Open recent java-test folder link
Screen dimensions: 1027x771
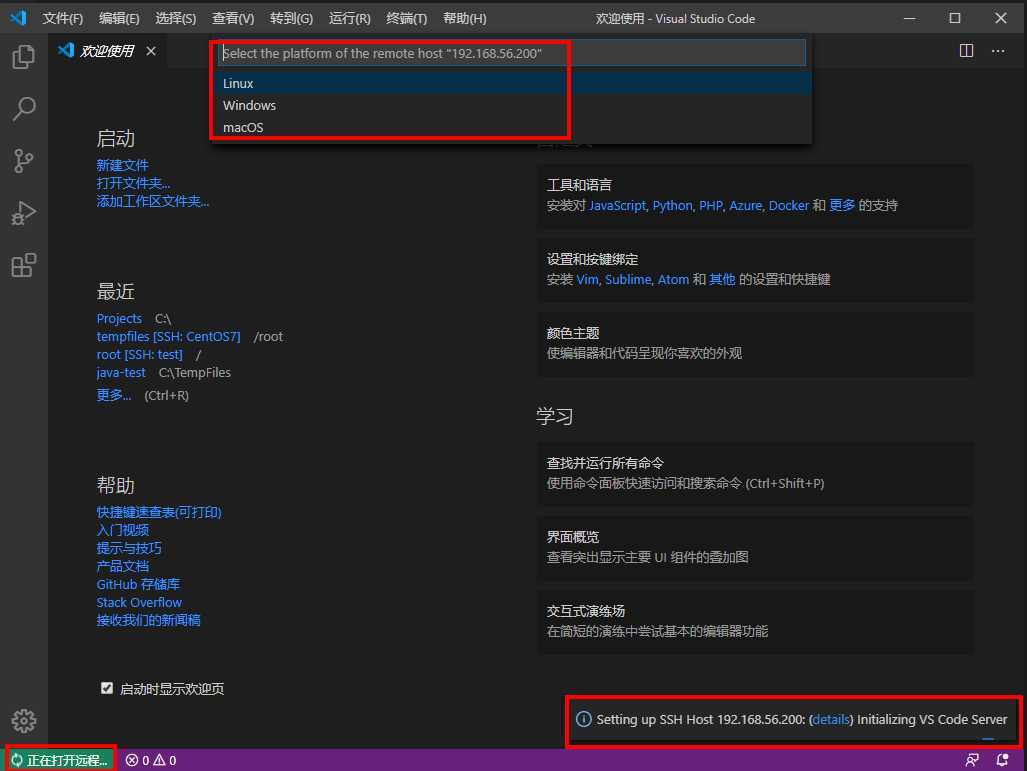[121, 373]
